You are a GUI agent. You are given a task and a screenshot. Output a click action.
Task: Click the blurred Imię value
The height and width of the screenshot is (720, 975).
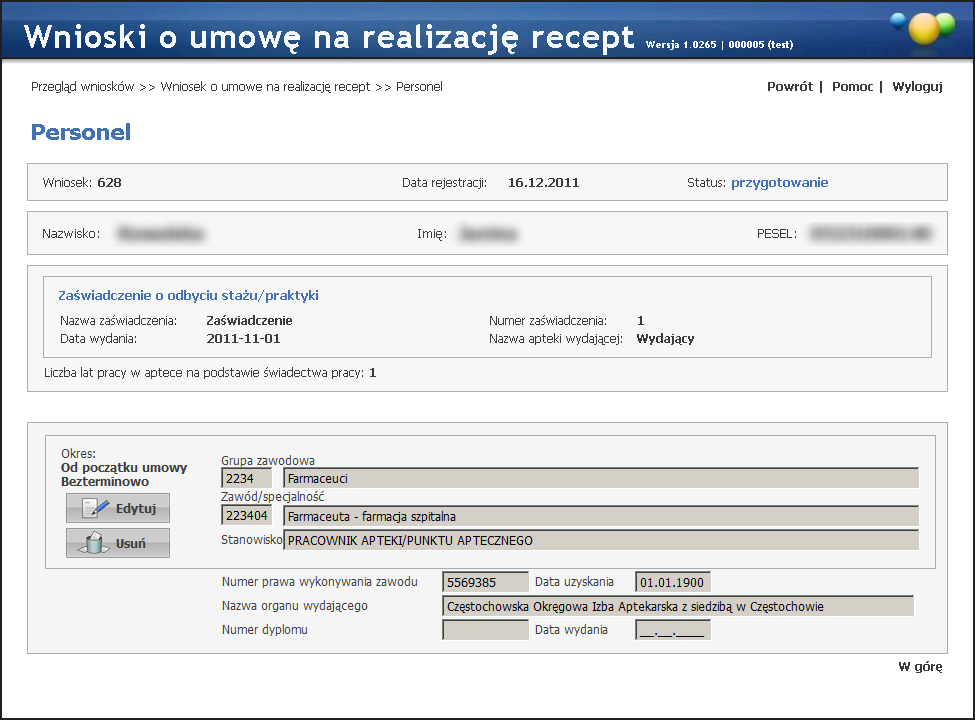click(488, 233)
